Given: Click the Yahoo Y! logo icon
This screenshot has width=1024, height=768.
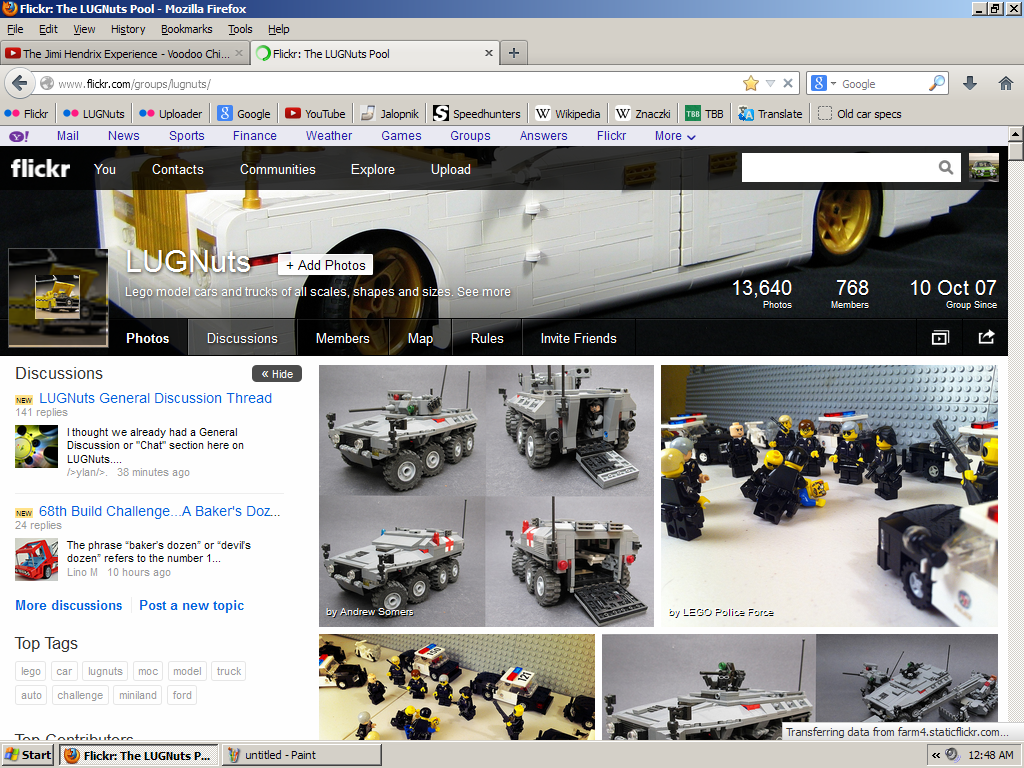Looking at the screenshot, I should tap(19, 136).
